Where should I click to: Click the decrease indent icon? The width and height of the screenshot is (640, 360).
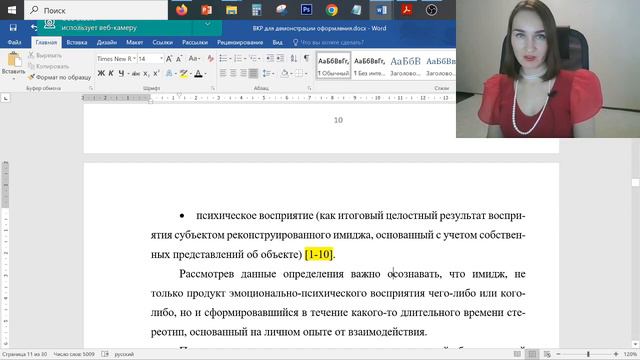coord(270,59)
